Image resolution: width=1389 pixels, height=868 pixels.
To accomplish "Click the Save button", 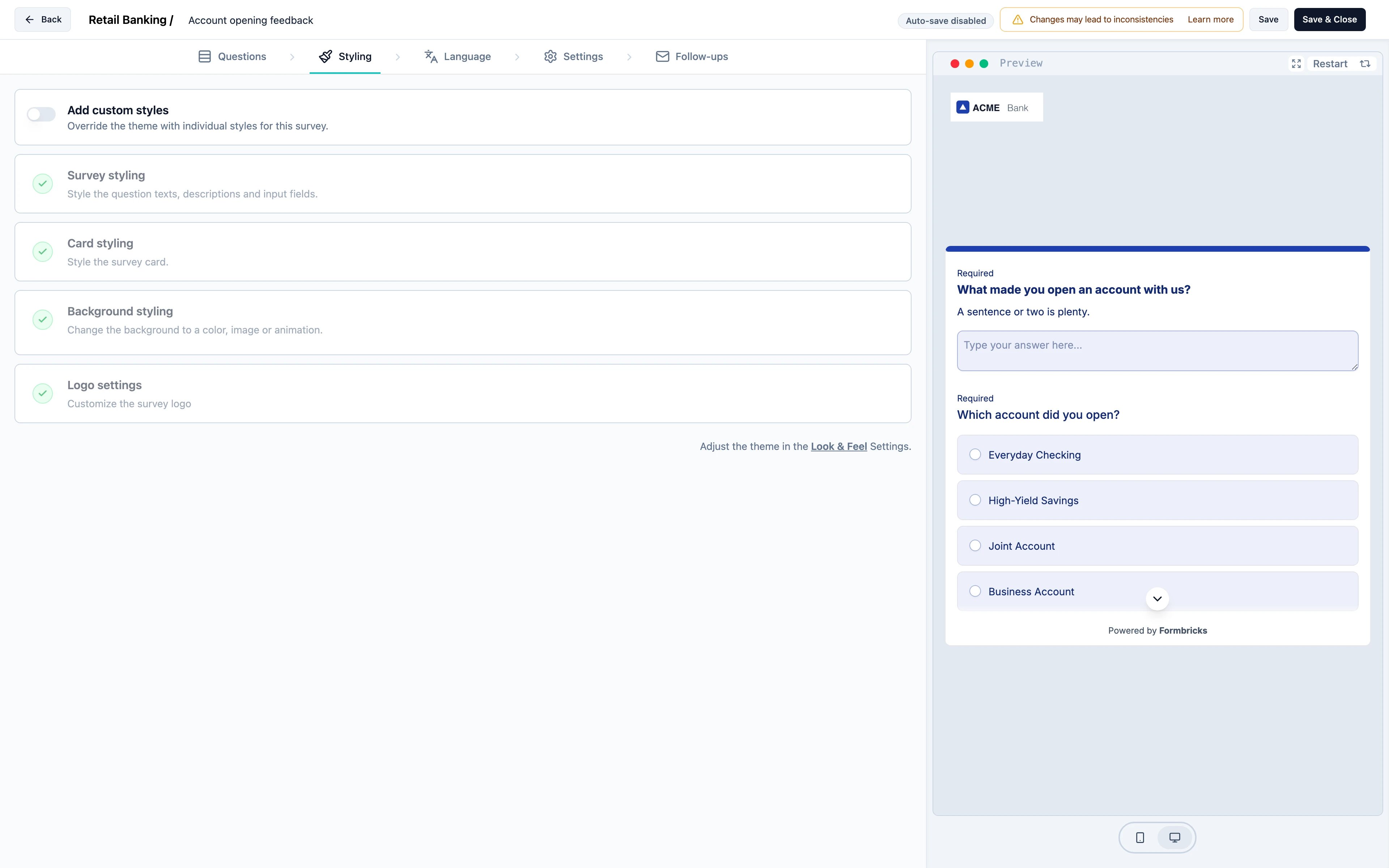I will [1268, 20].
